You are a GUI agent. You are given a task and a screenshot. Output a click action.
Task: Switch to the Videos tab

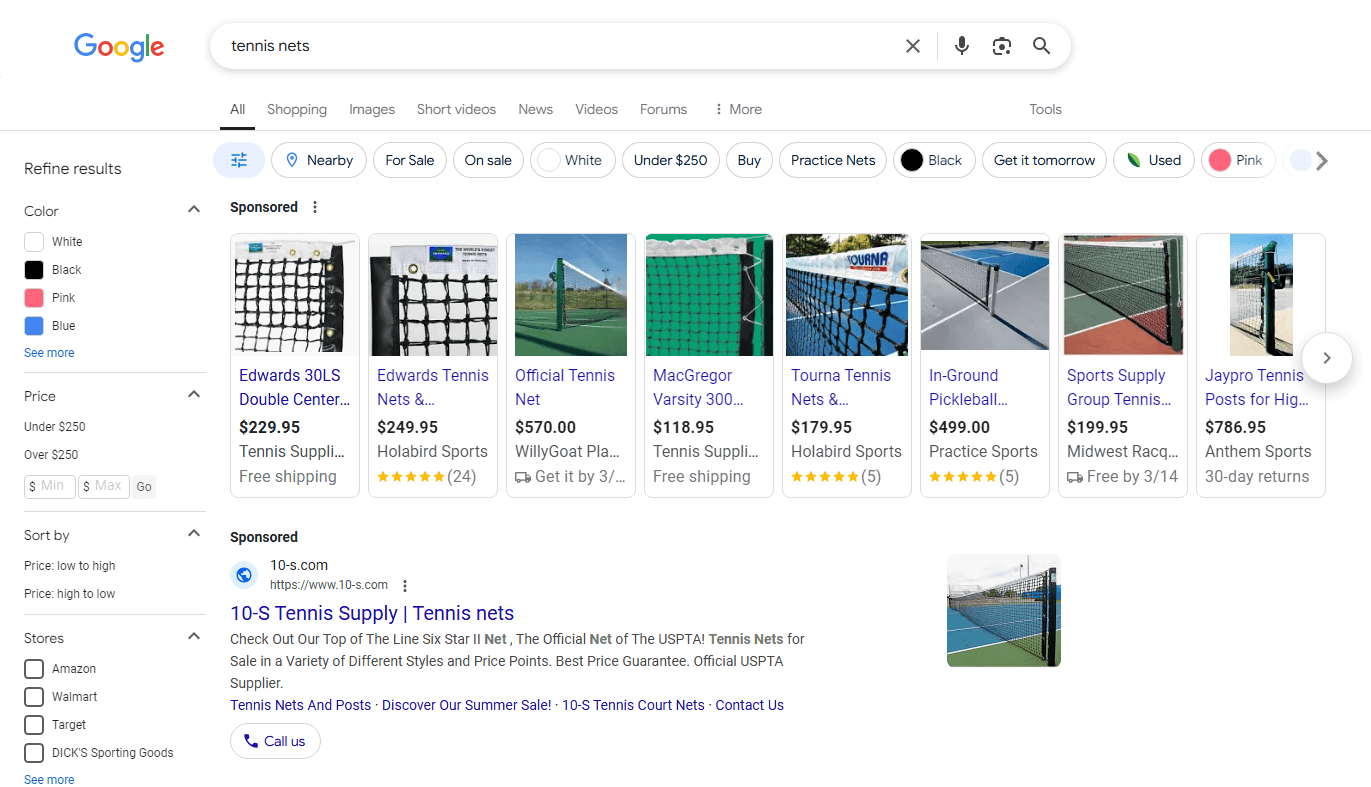pos(596,109)
